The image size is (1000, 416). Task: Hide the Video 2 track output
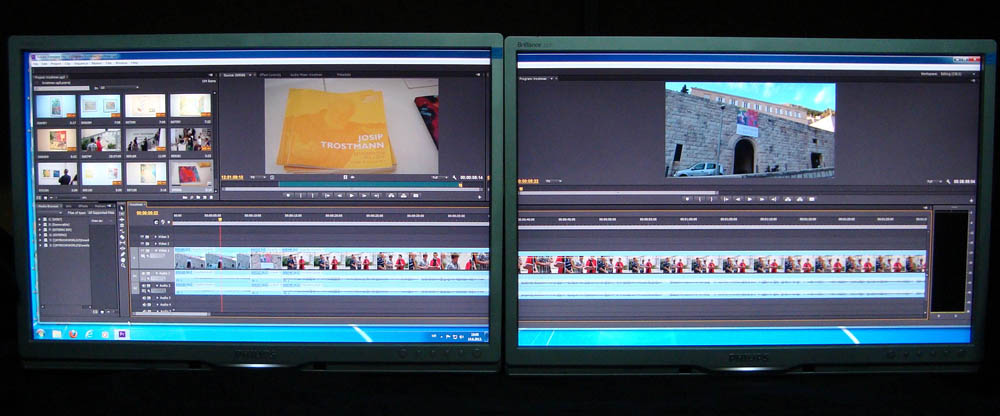(142, 244)
